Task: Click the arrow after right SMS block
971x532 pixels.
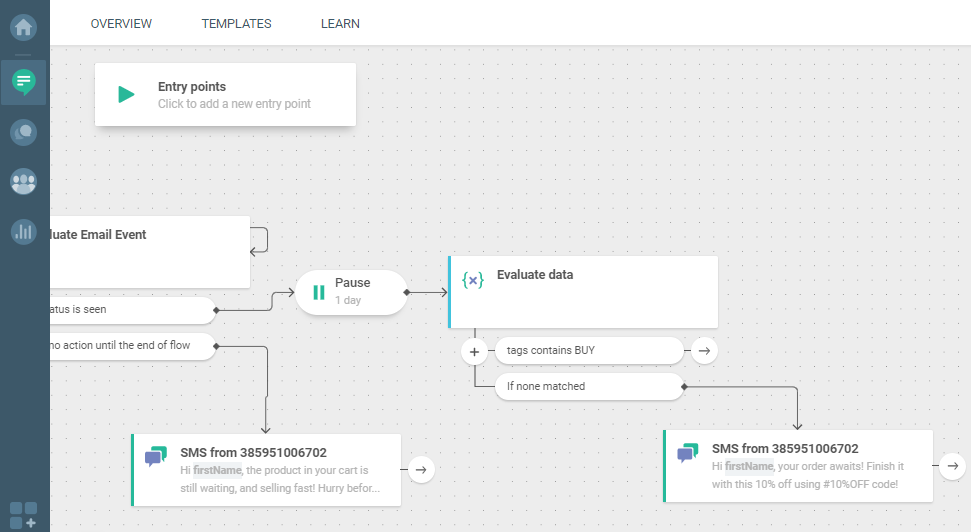Action: 953,465
